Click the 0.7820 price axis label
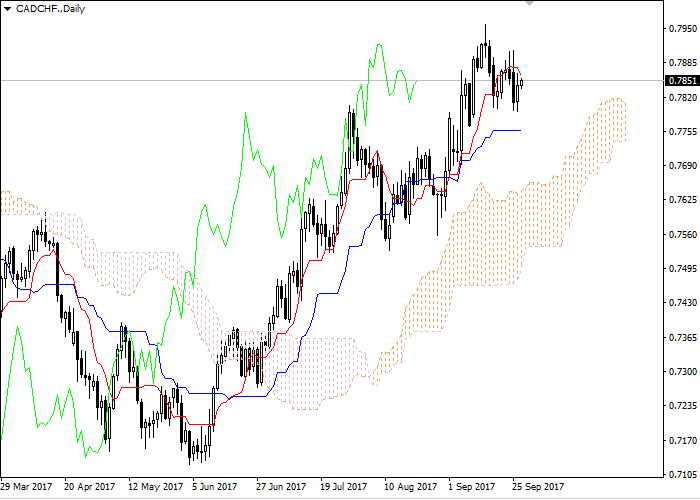This screenshot has height=500, width=700. click(x=682, y=97)
